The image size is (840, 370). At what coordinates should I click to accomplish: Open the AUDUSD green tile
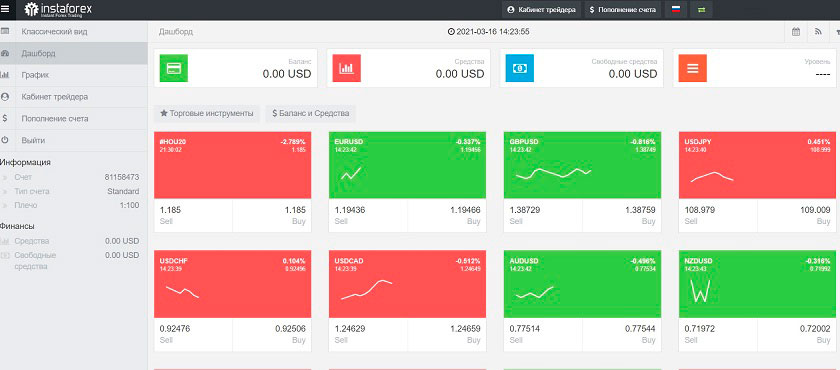pyautogui.click(x=583, y=284)
